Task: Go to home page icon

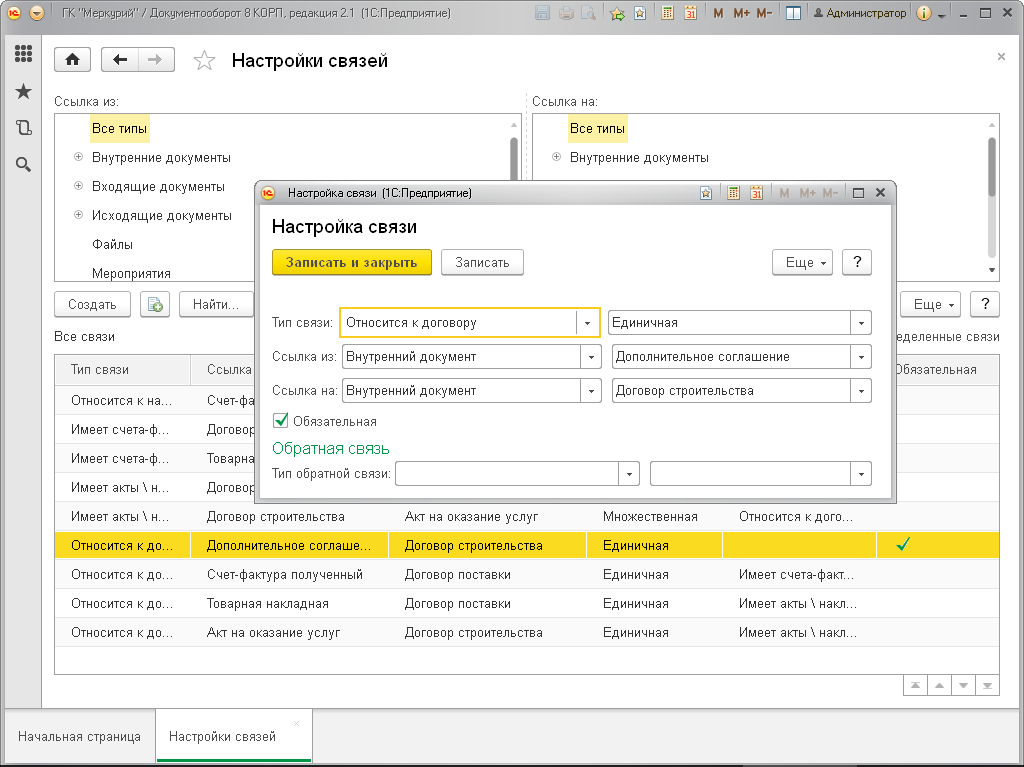Action: click(x=72, y=60)
